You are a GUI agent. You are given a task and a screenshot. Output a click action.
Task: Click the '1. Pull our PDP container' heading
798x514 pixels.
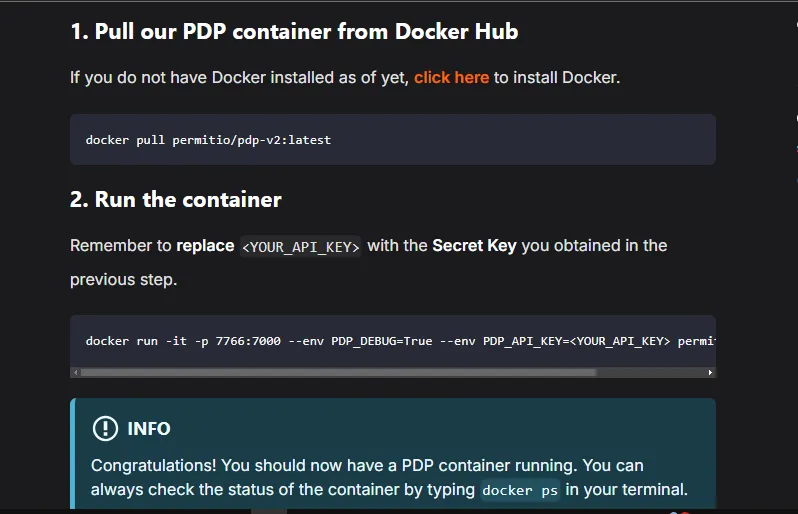pyautogui.click(x=294, y=31)
